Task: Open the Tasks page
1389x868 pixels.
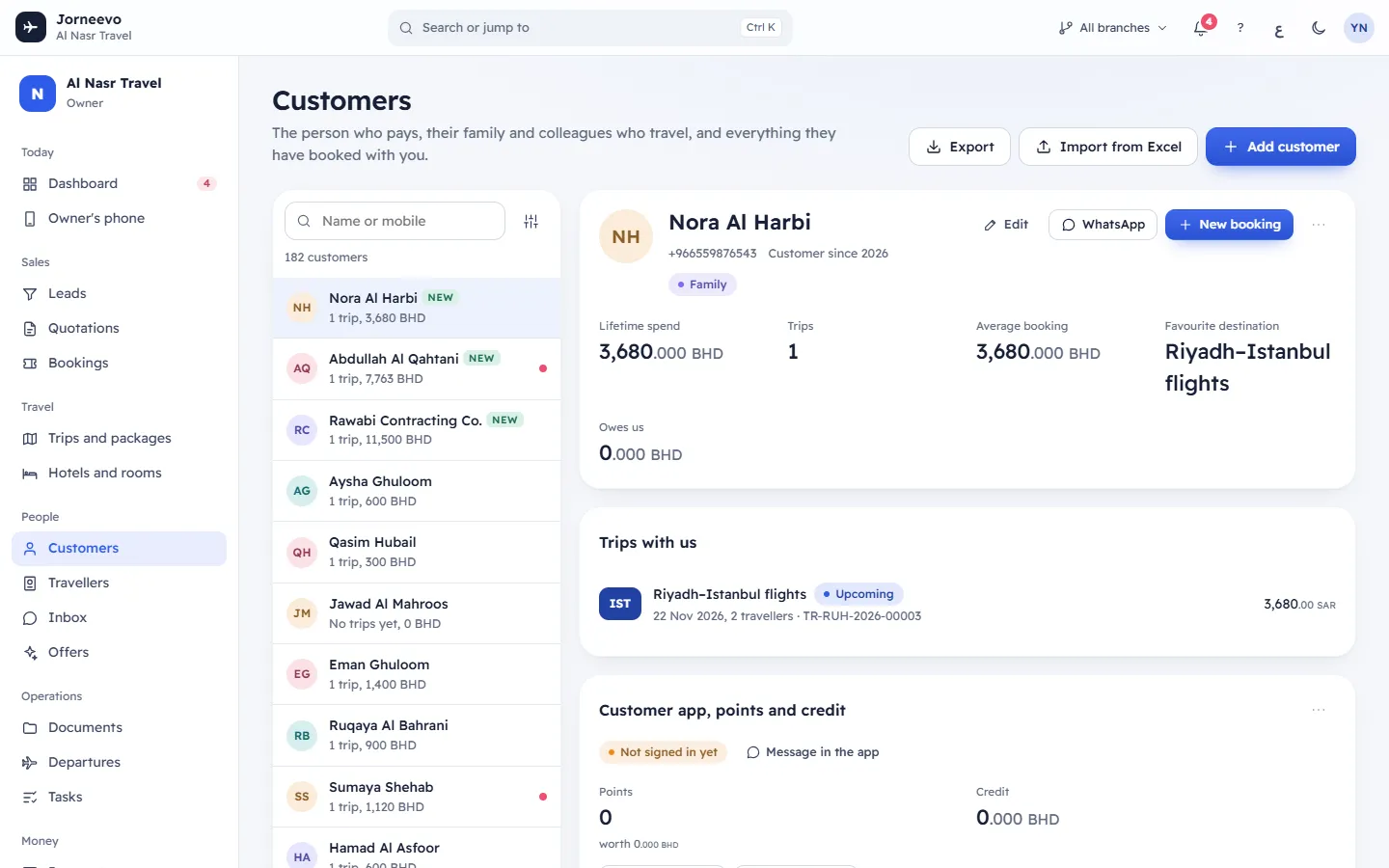Action: click(x=119, y=797)
